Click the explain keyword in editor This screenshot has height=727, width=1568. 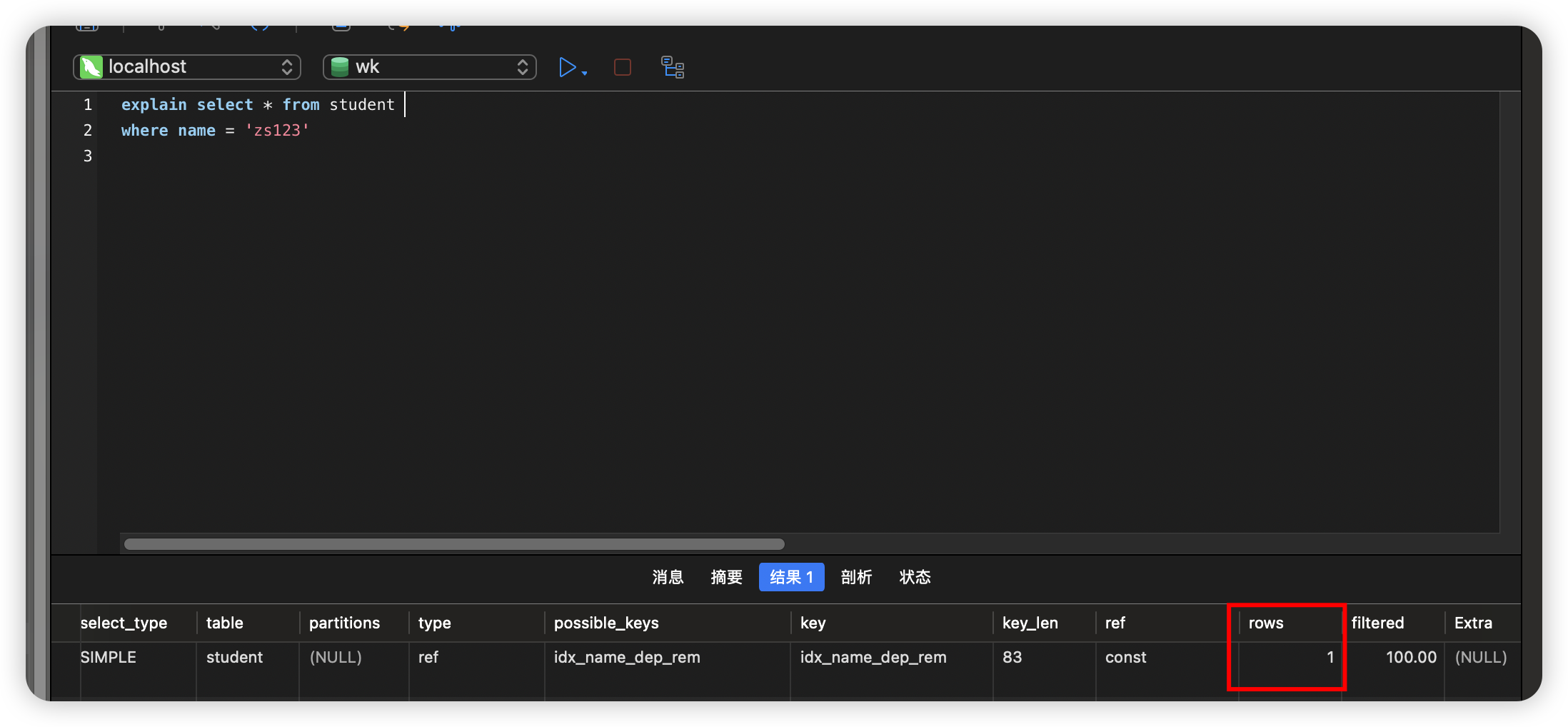pos(154,105)
